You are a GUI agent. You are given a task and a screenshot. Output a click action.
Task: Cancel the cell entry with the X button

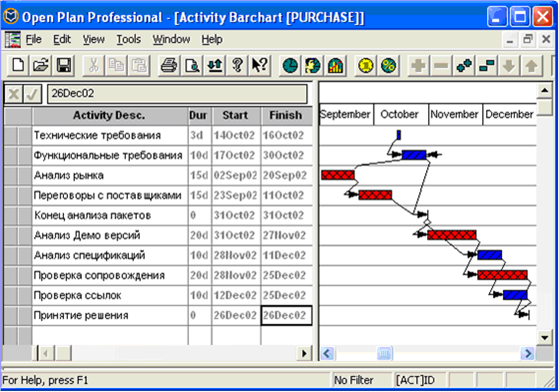(14, 94)
